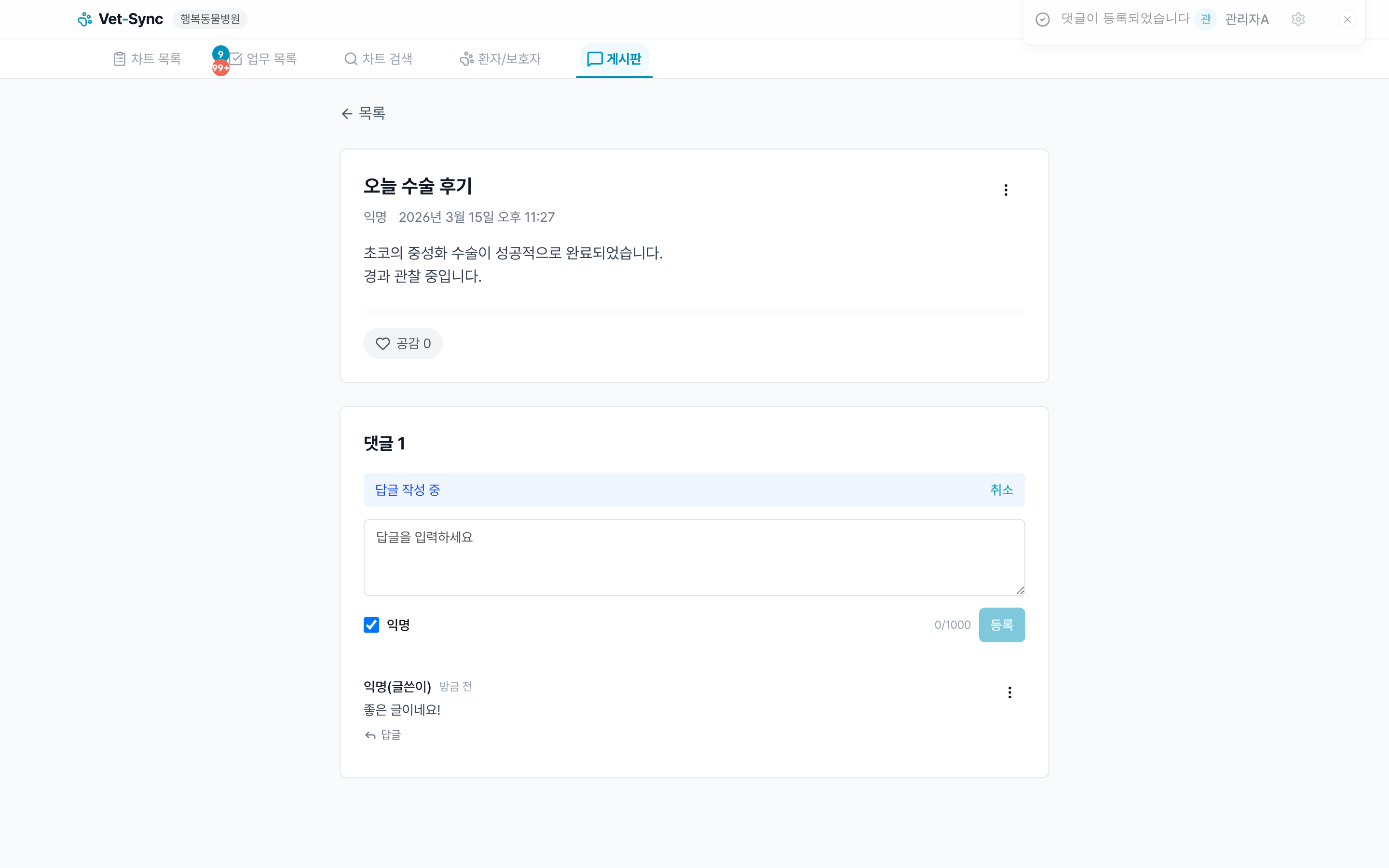Click the 차트 검색 magnifier icon
The height and width of the screenshot is (868, 1389).
[x=351, y=58]
